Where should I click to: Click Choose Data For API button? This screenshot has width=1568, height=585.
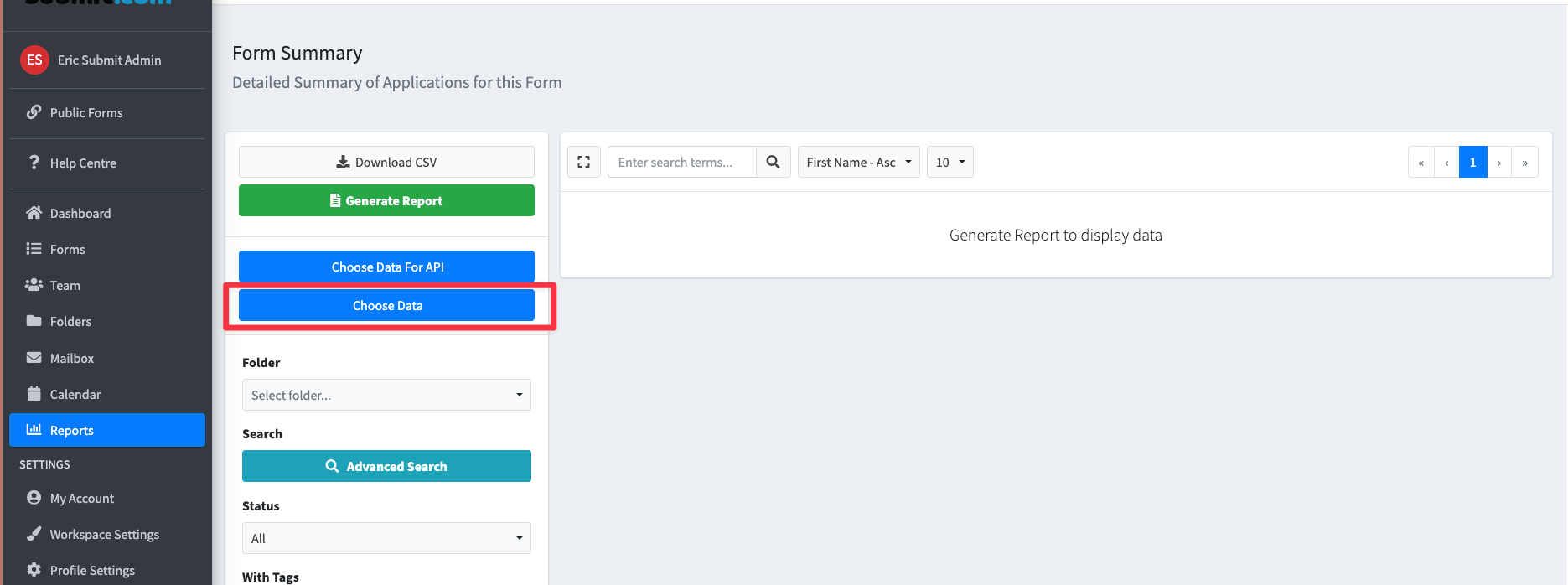386,267
